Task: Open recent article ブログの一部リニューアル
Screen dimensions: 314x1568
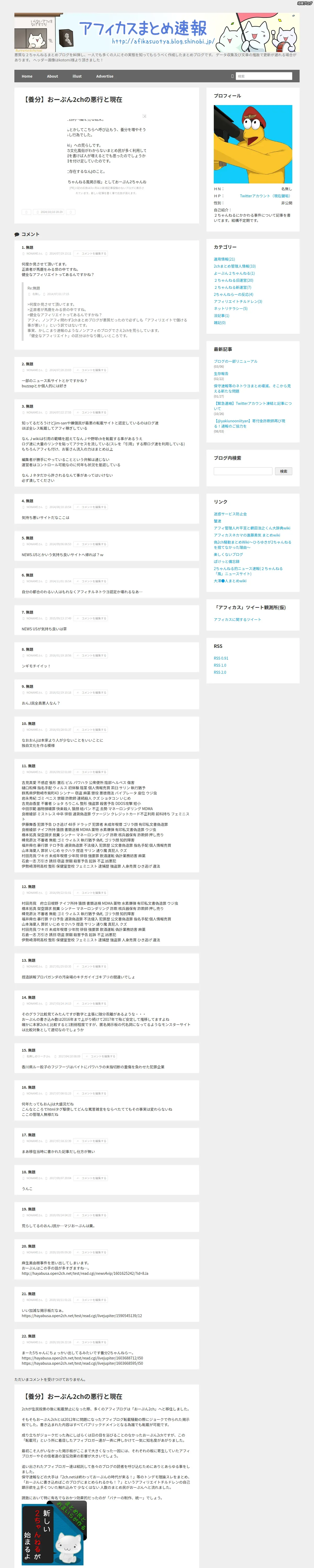Action: [235, 362]
